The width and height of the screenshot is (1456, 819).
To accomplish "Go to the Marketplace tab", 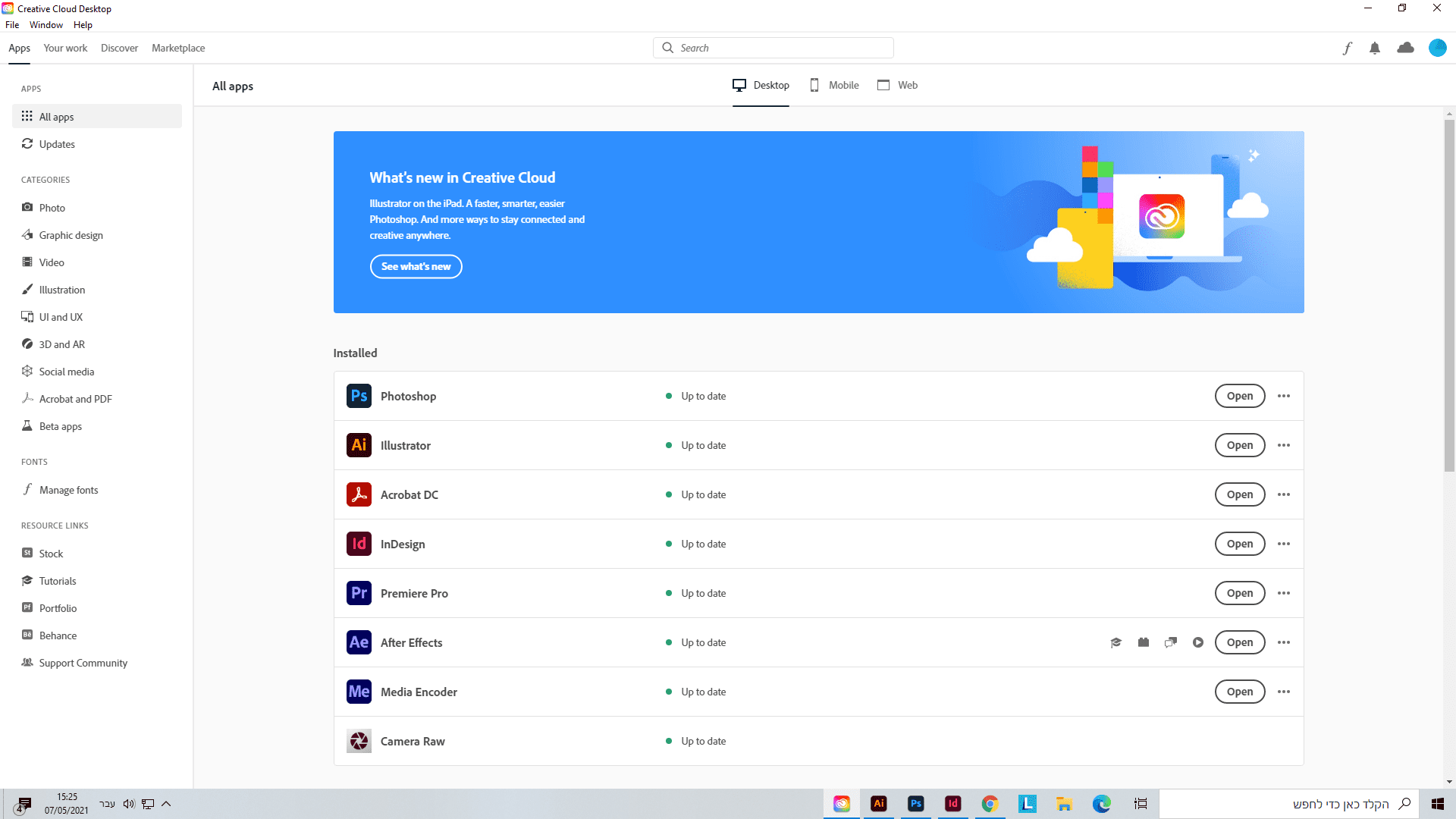I will 178,48.
